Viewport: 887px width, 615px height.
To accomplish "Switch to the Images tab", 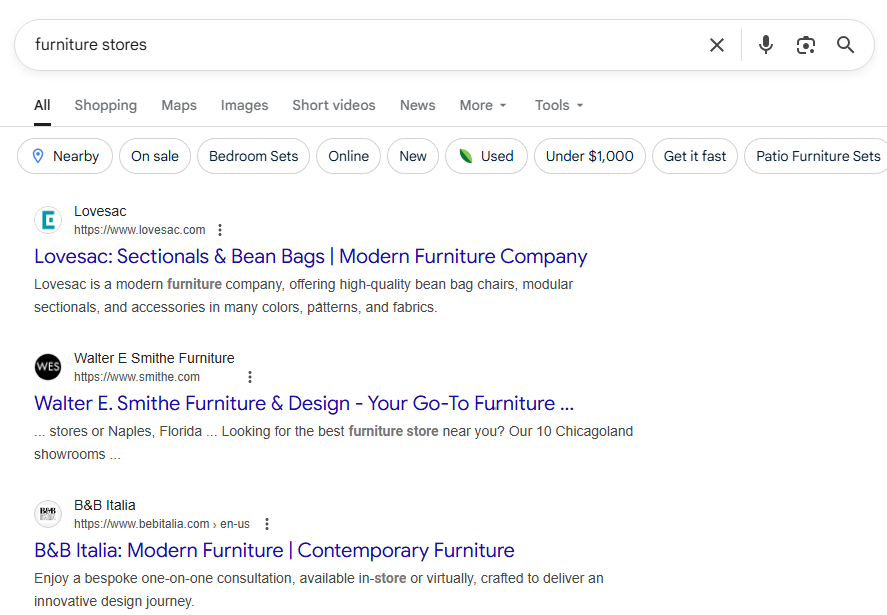I will [244, 105].
